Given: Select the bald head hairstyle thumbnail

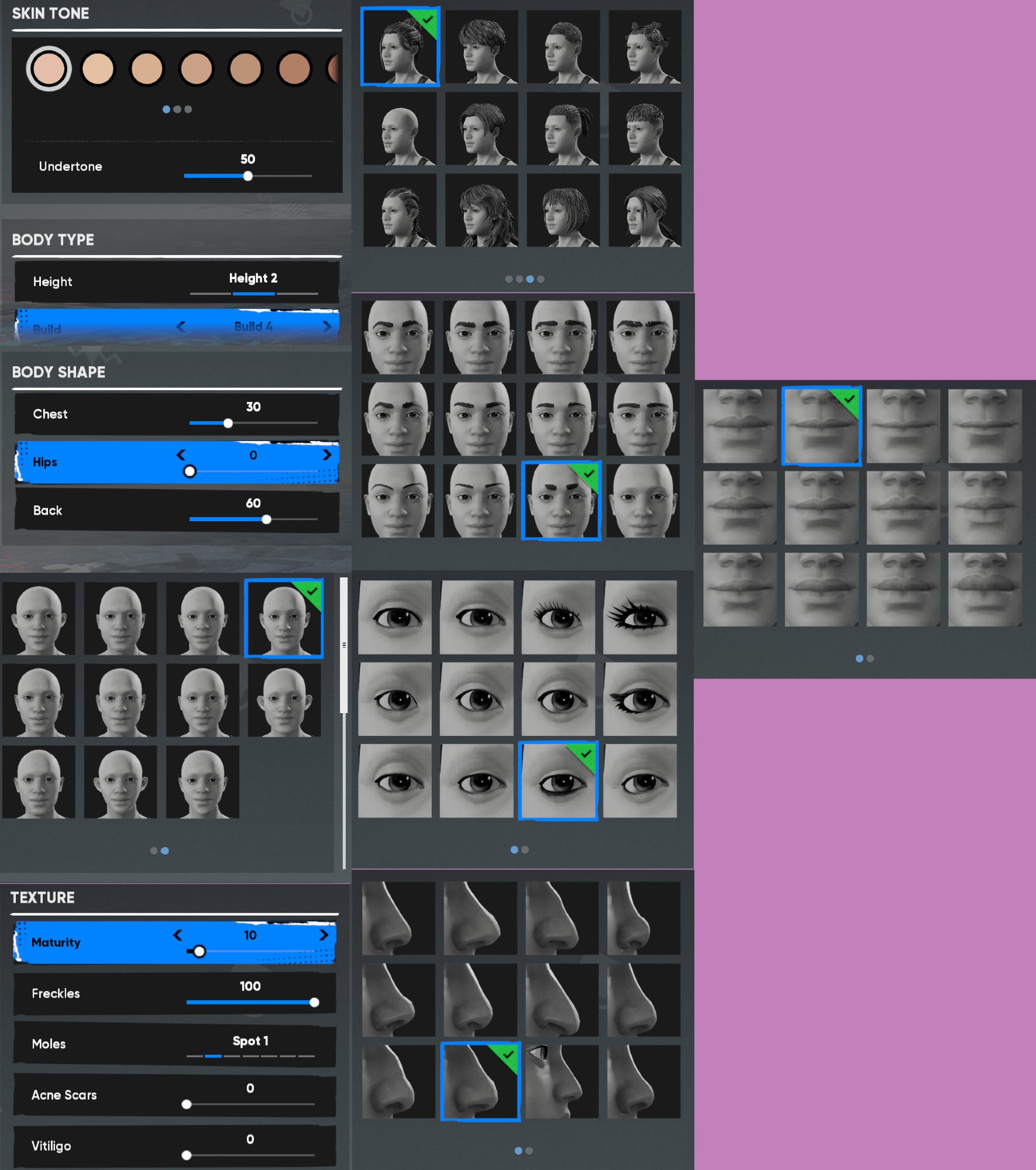Looking at the screenshot, I should [400, 129].
